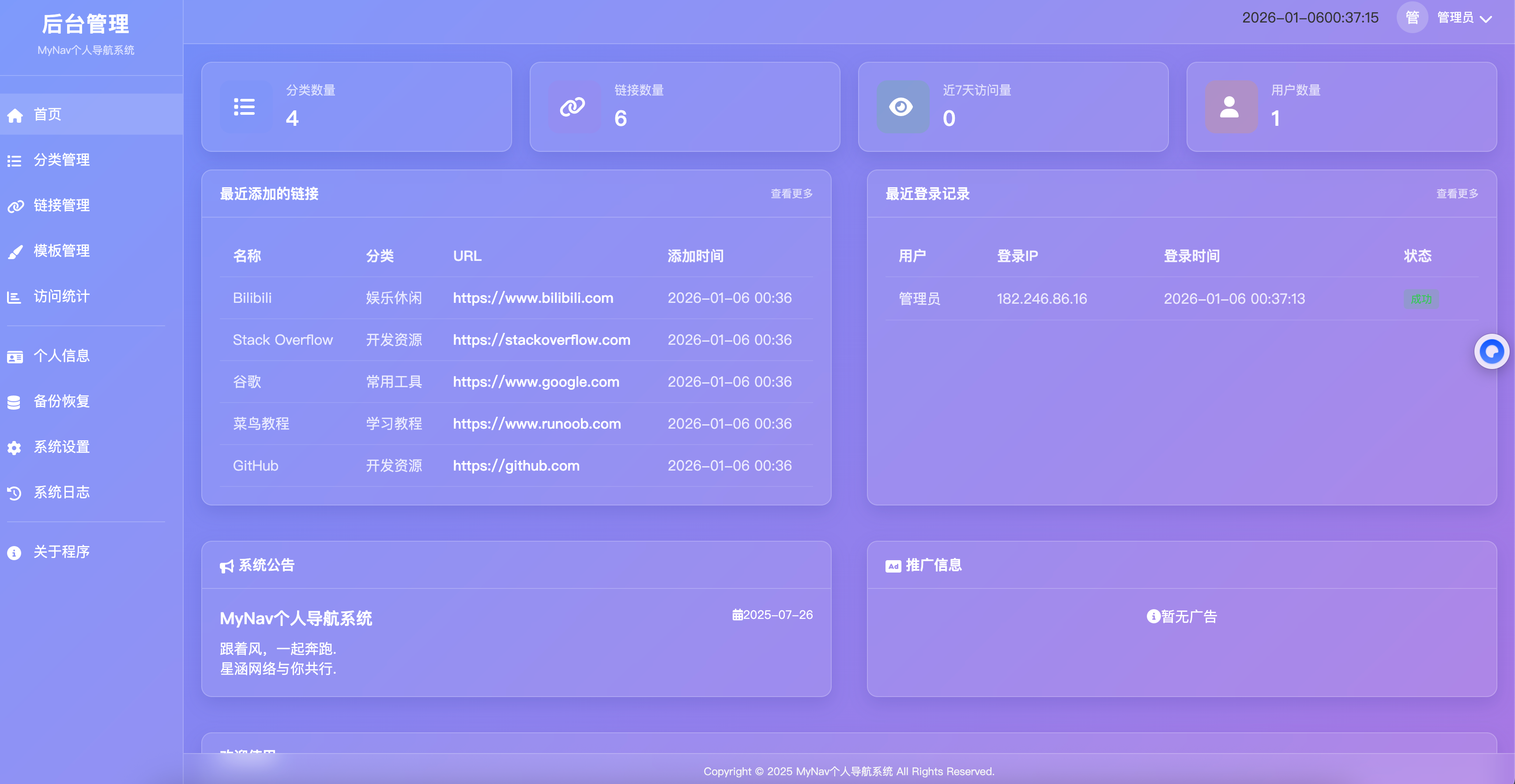Screen dimensions: 1515x784
Task: Click the 管 avatar in the header
Action: [x=1412, y=18]
